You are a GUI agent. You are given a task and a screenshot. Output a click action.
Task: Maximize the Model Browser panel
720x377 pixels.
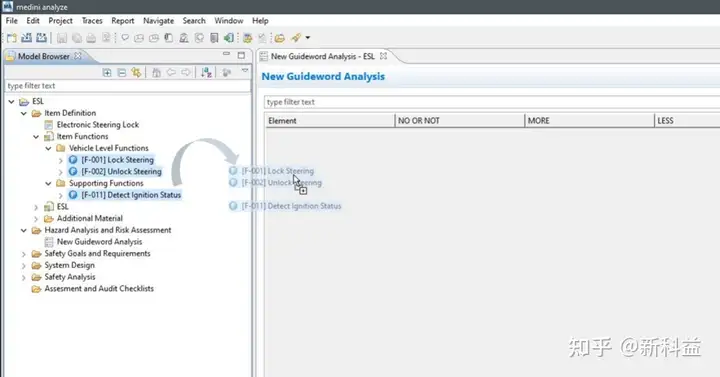click(x=241, y=55)
